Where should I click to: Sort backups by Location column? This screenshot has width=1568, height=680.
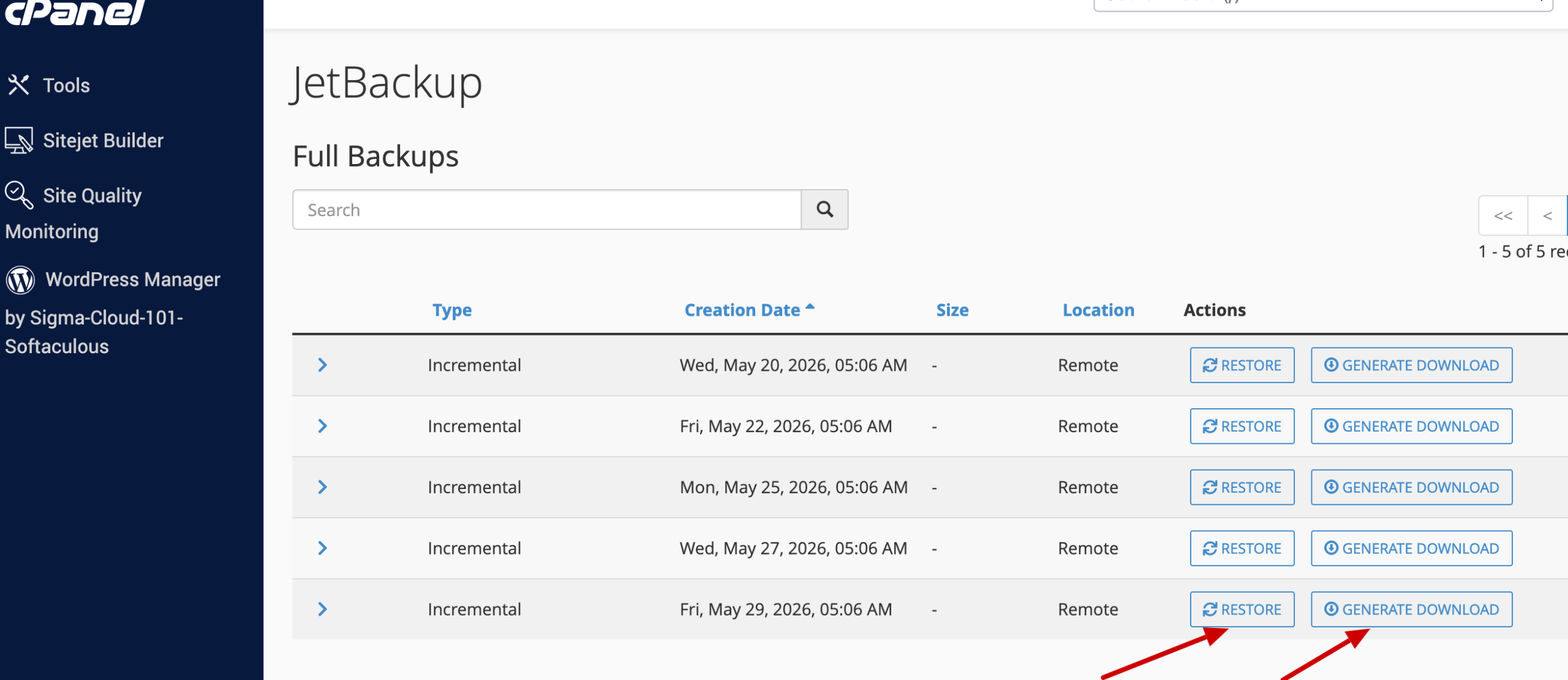[1098, 310]
